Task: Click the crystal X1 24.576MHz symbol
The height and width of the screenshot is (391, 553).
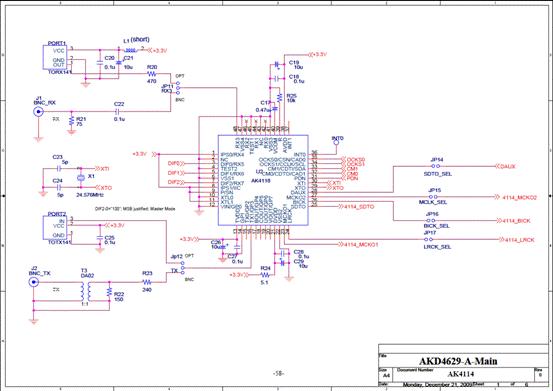Action: point(80,178)
